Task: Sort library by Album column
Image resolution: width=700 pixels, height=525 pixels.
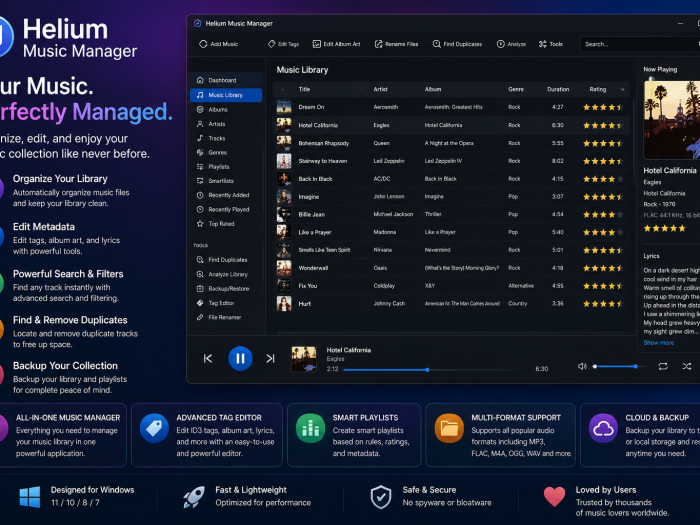Action: pos(433,89)
